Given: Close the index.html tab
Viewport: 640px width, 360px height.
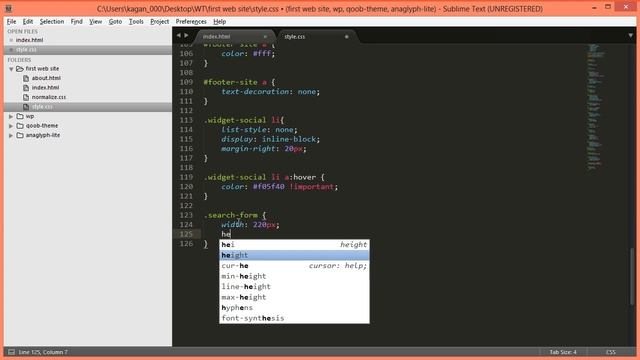Looking at the screenshot, I should click(265, 37).
